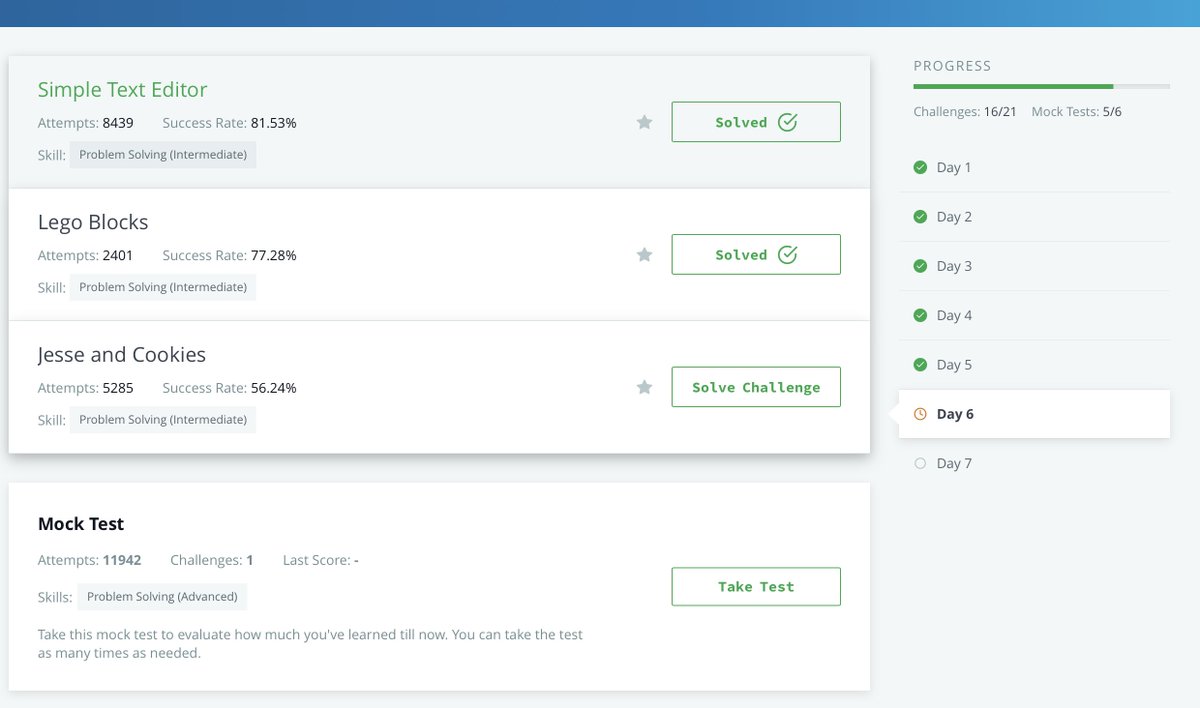Click the mock test description text
Image resolution: width=1200 pixels, height=708 pixels.
pyautogui.click(x=310, y=644)
